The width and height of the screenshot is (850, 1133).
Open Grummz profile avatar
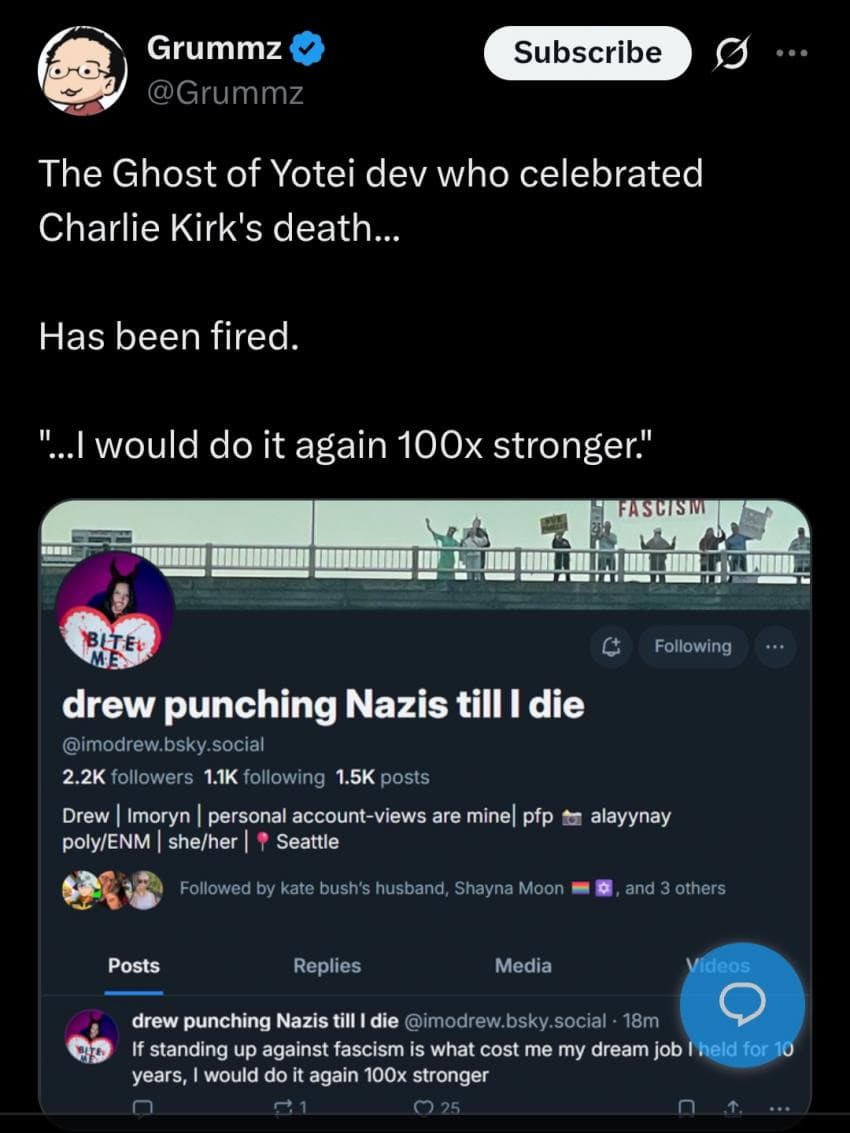tap(82, 70)
